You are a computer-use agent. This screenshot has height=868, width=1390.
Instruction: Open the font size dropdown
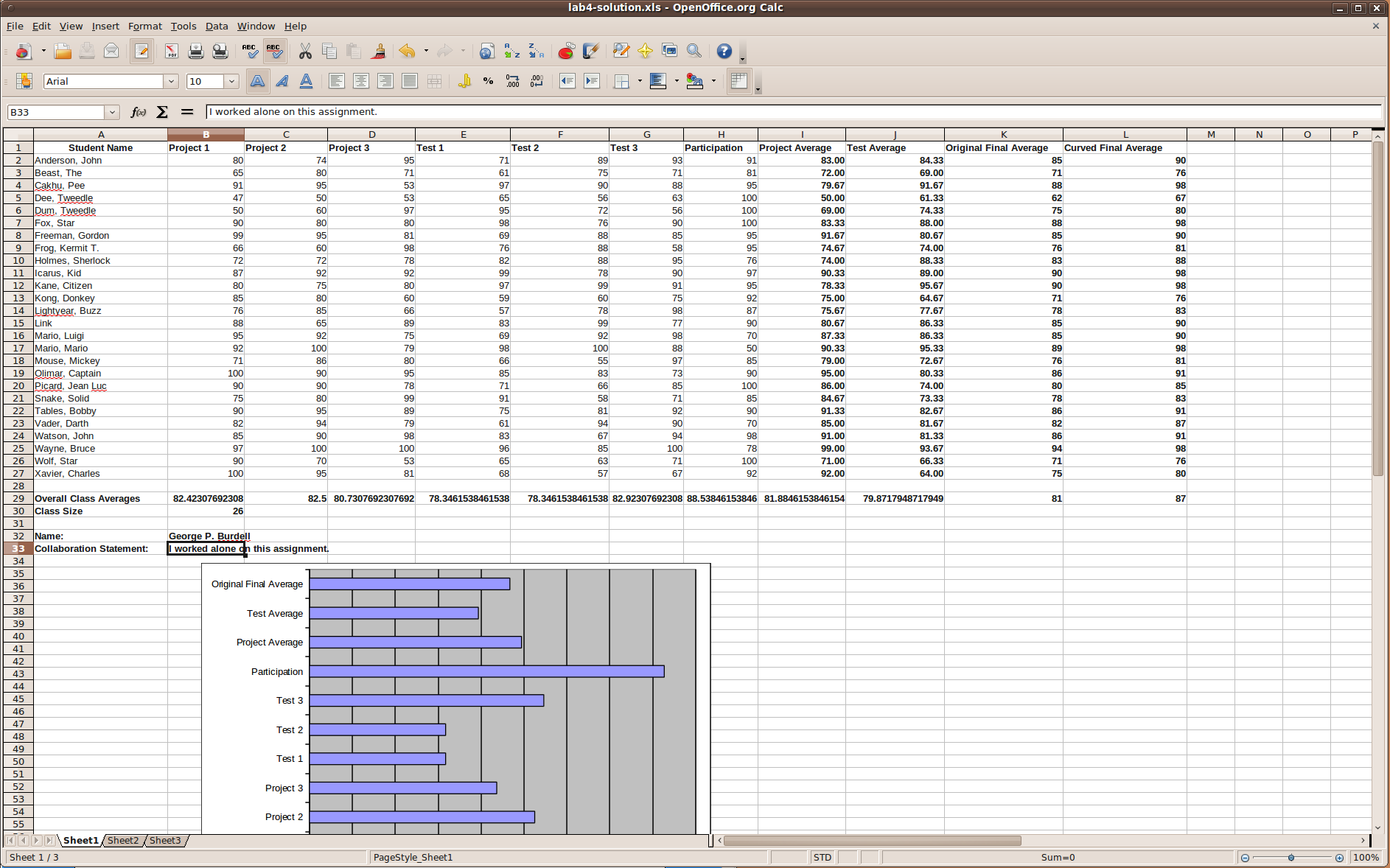click(231, 81)
